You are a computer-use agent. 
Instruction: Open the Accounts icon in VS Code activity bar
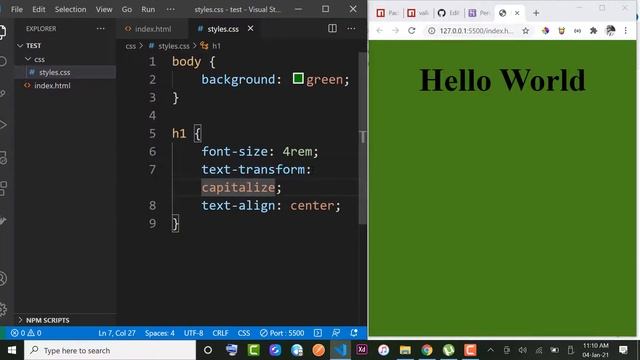[x=2, y=279]
